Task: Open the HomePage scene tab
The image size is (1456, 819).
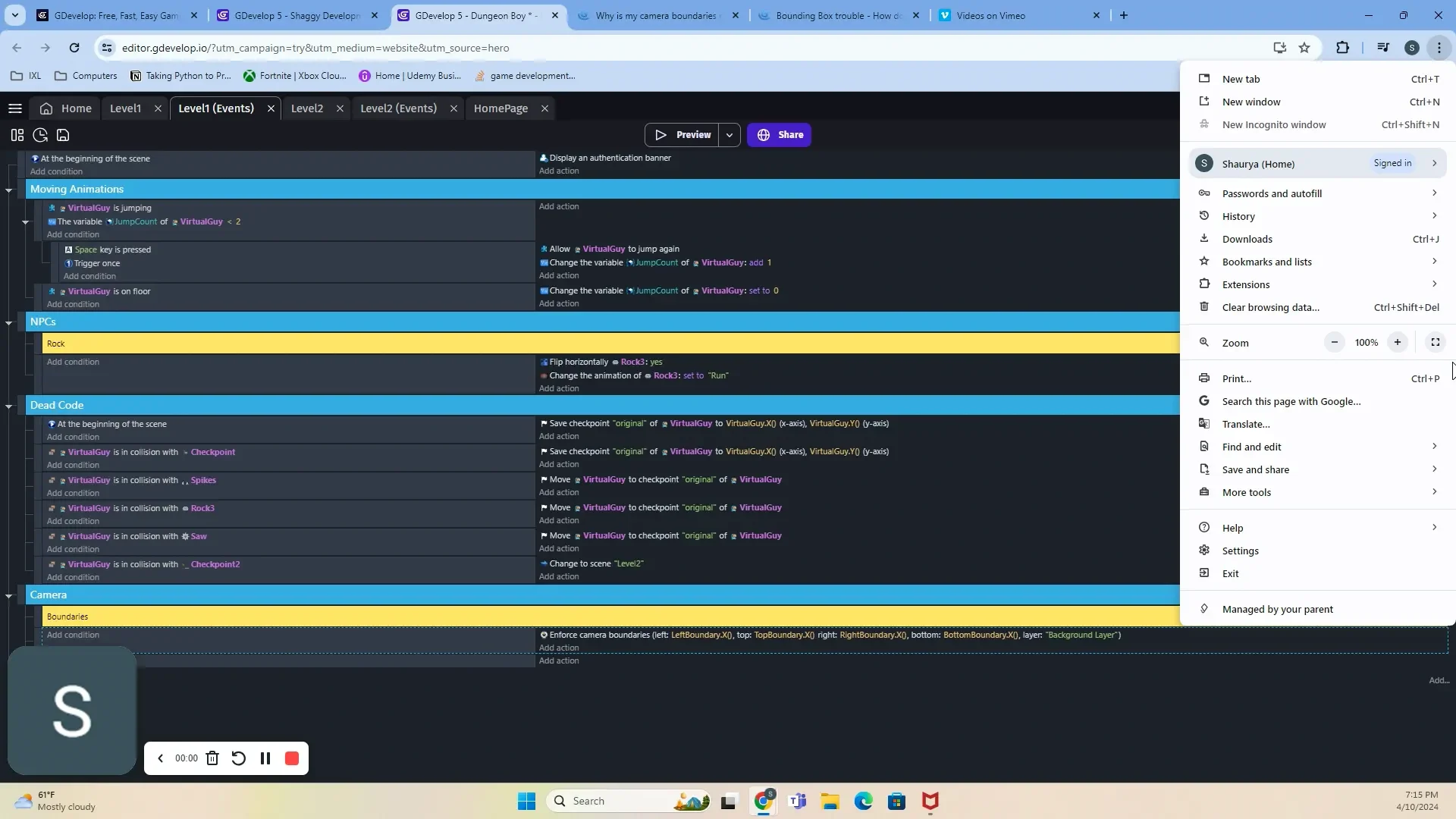Action: tap(500, 108)
